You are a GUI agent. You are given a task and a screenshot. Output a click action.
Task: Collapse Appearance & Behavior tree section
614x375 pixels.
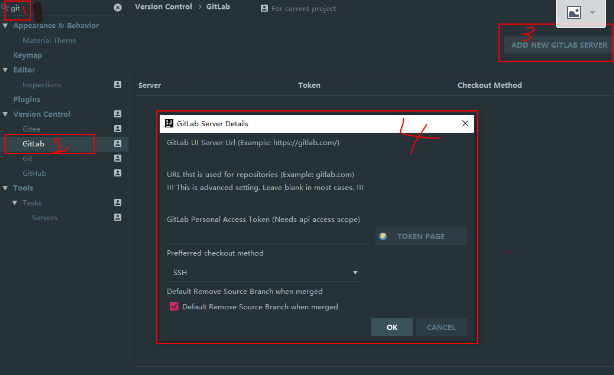click(5, 25)
